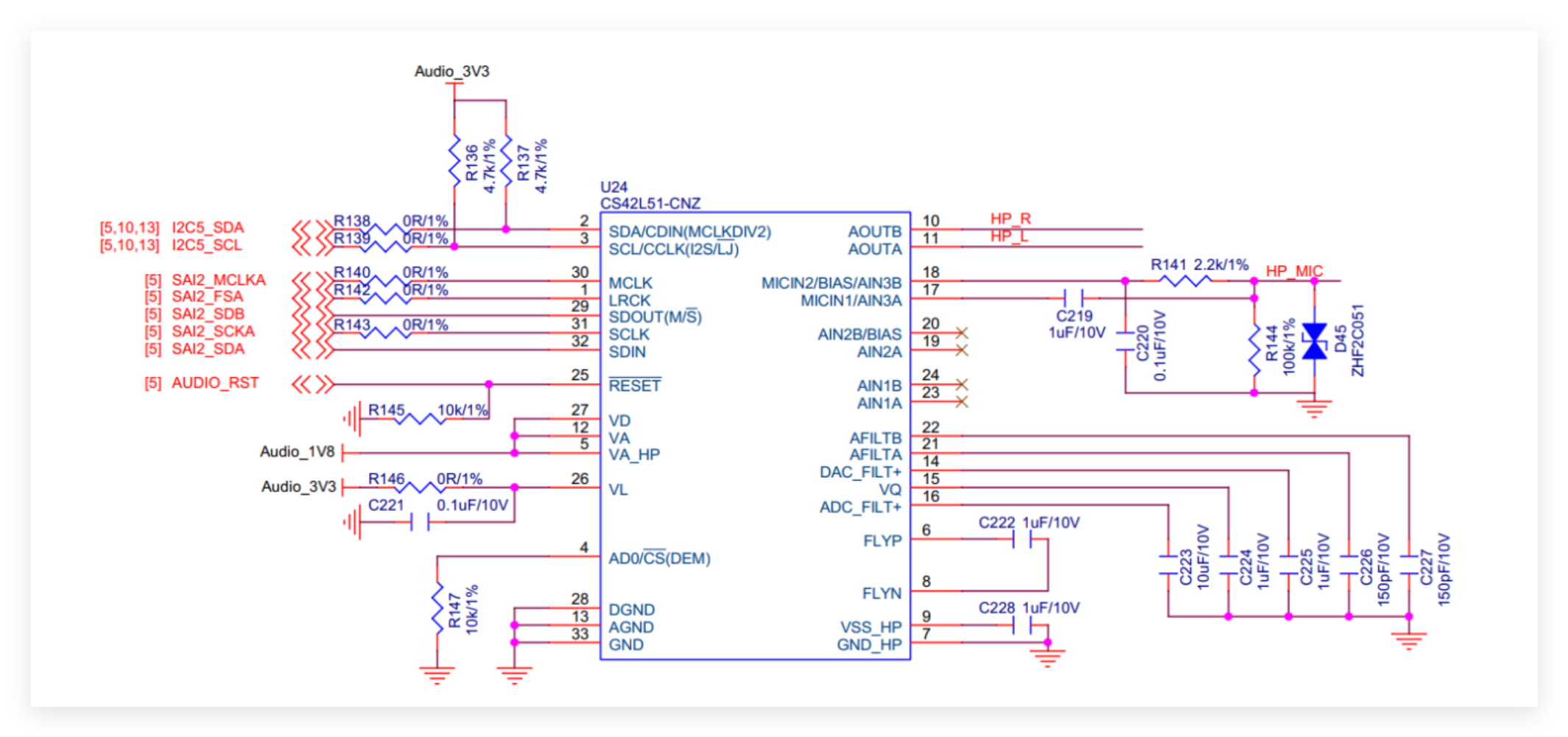Click the ADC_FILT+ pin name
Screen dimensions: 1568x737
[x=860, y=507]
